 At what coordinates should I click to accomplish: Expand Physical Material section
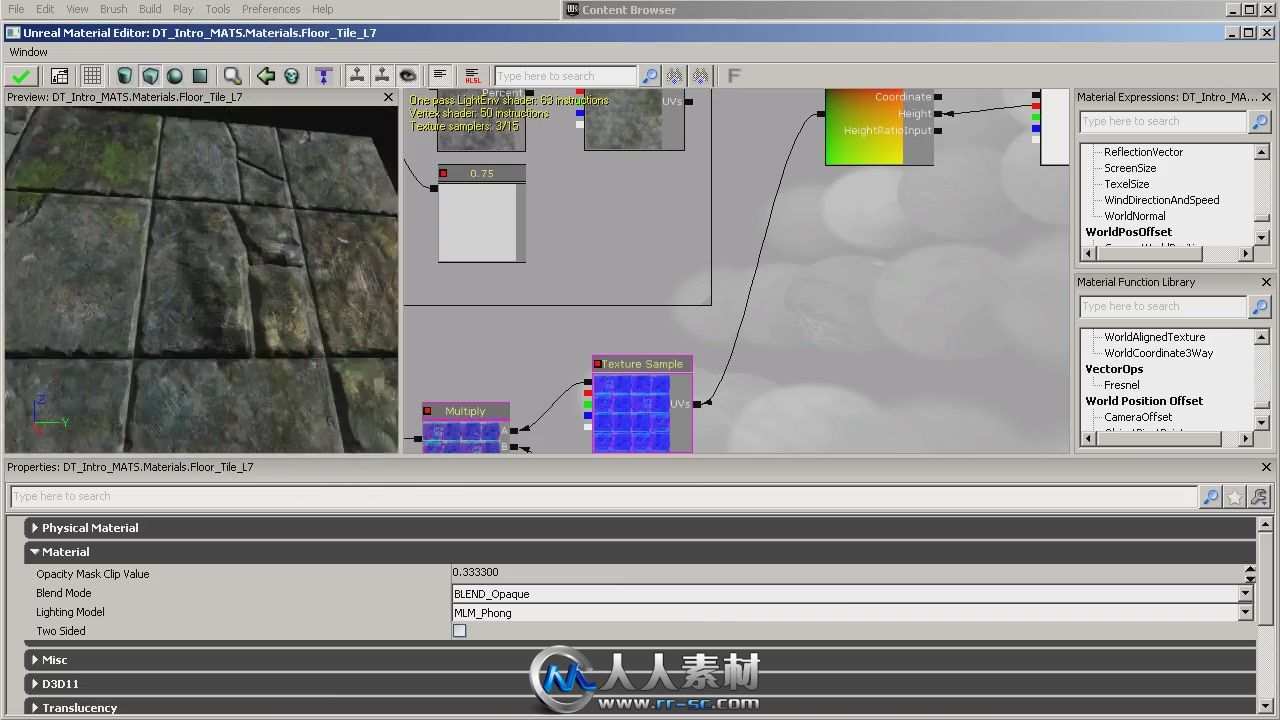coord(35,528)
